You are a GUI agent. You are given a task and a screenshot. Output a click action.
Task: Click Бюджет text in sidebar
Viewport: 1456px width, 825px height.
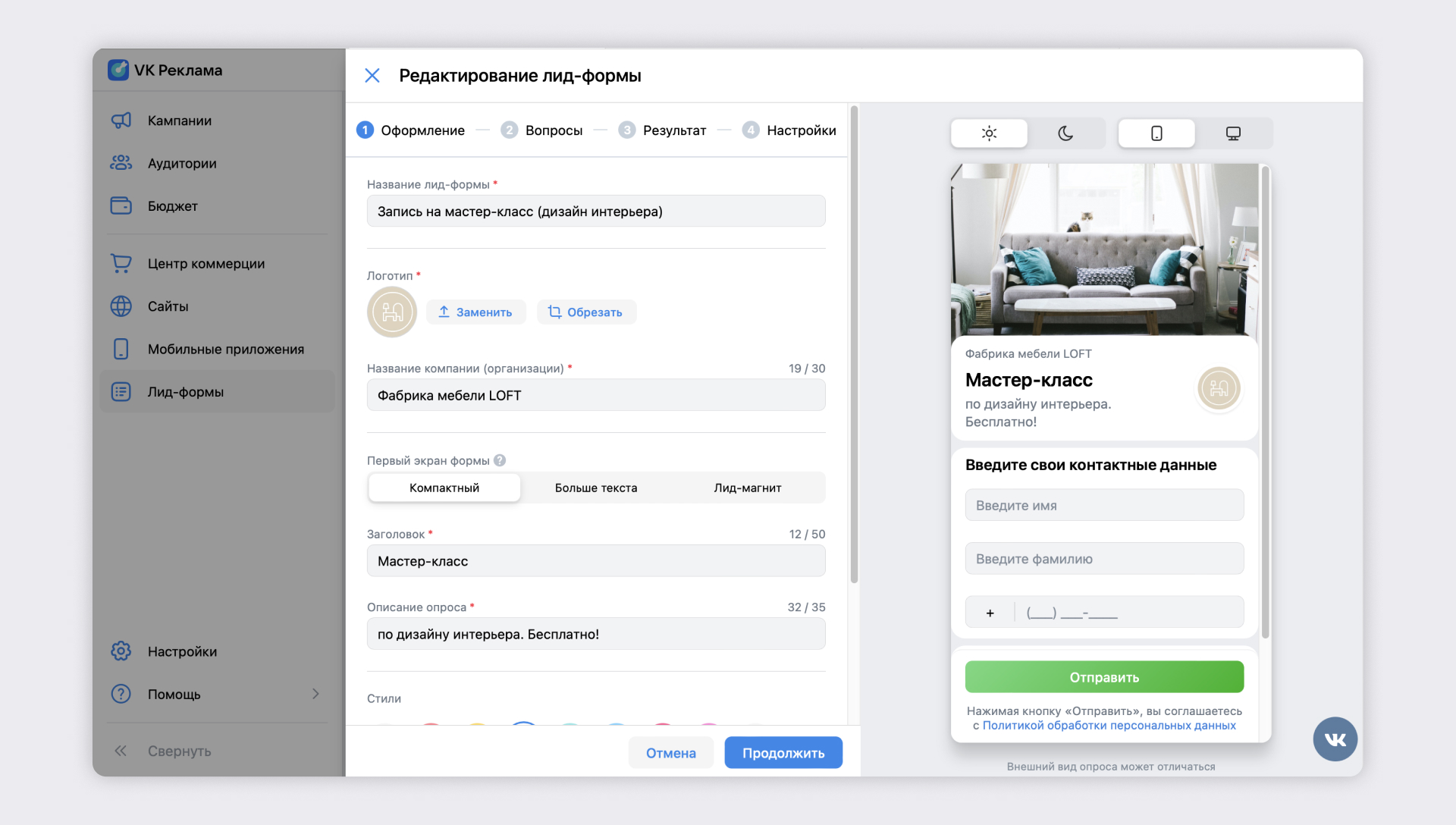pos(173,206)
